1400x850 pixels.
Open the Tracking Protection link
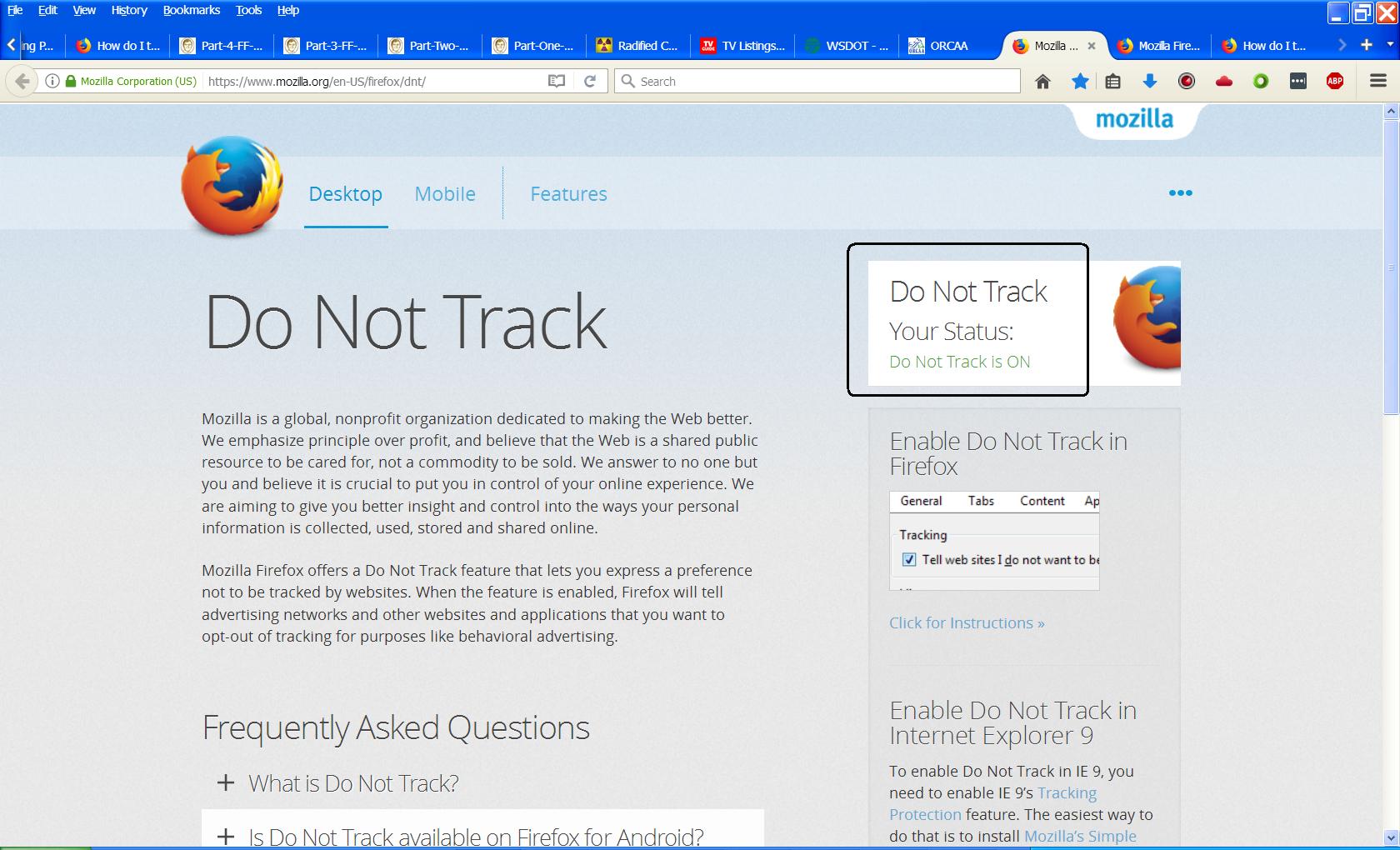[993, 803]
